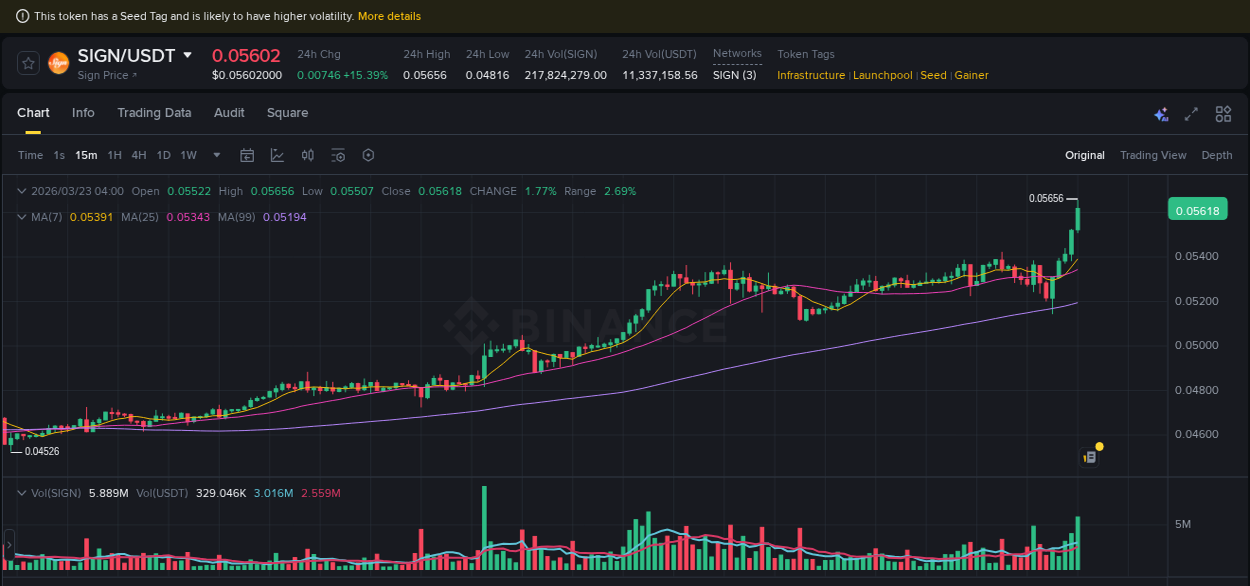Screen dimensions: 1250x586
Task: Click the trade notification icon with yellow dot
Action: pos(1089,455)
